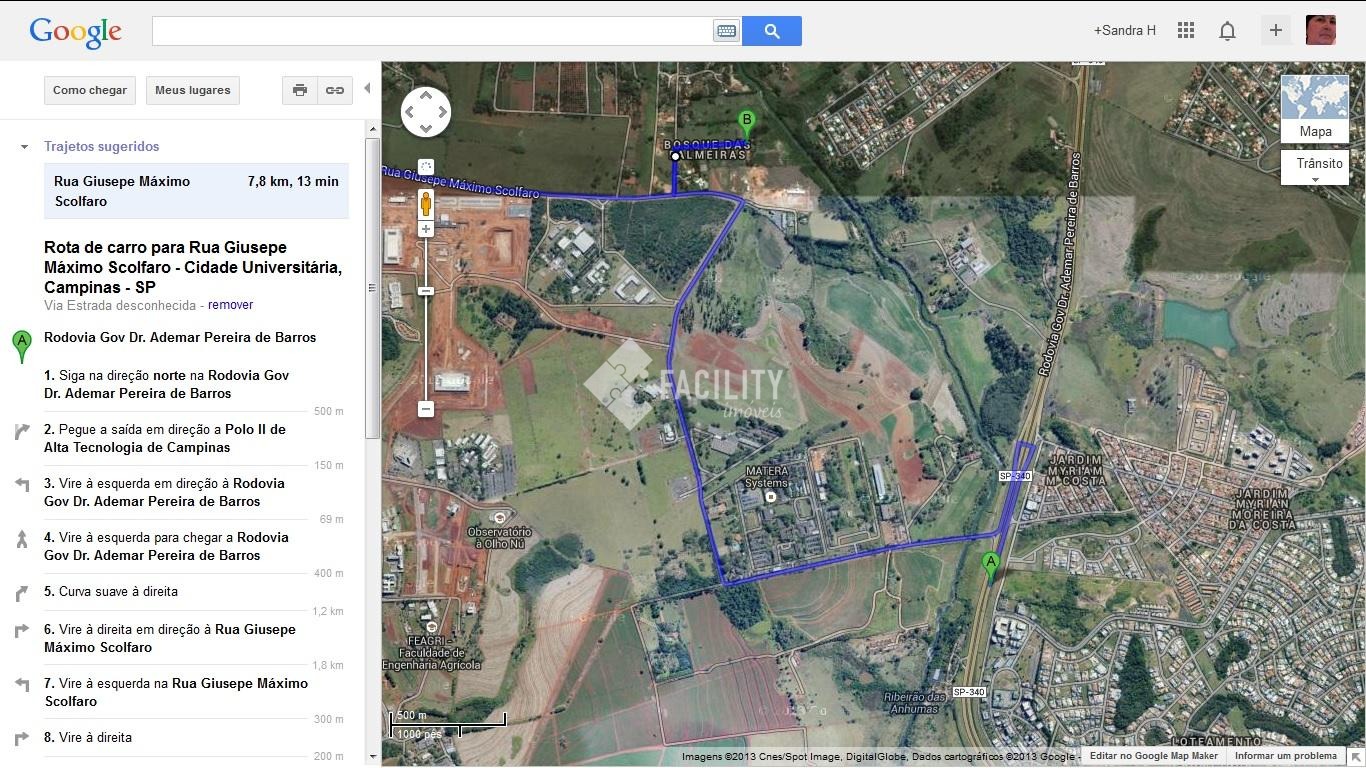Collapse the left directions panel arrow
Viewport: 1366px width, 768px height.
click(x=367, y=89)
